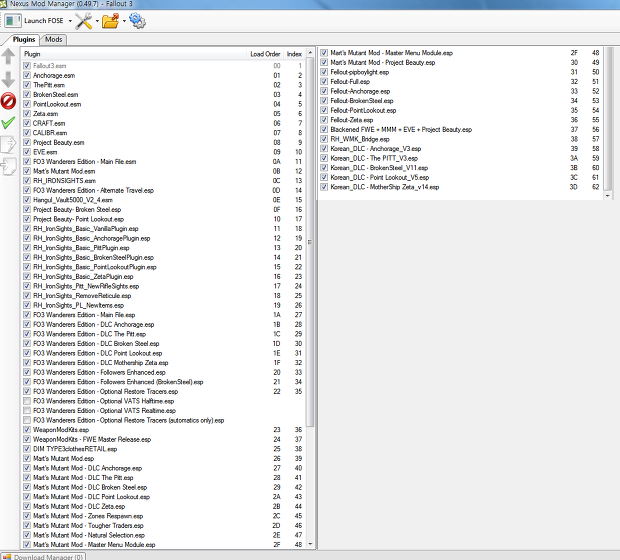Select Mart's Mutant Mod - Tougher Traders.esp
Screen dimensions: 620x560
click(163, 526)
